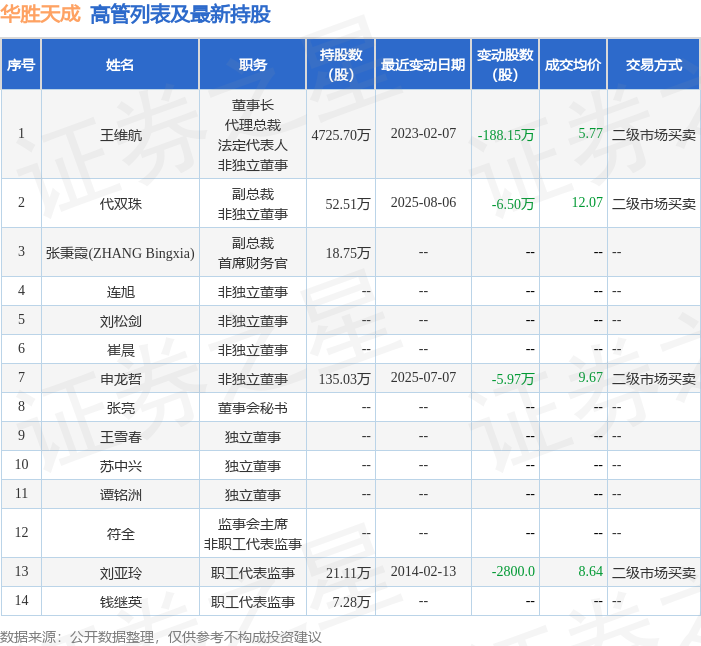701x646 pixels.
Task: Click the name 申龙哲 in row 7
Action: pos(121,379)
